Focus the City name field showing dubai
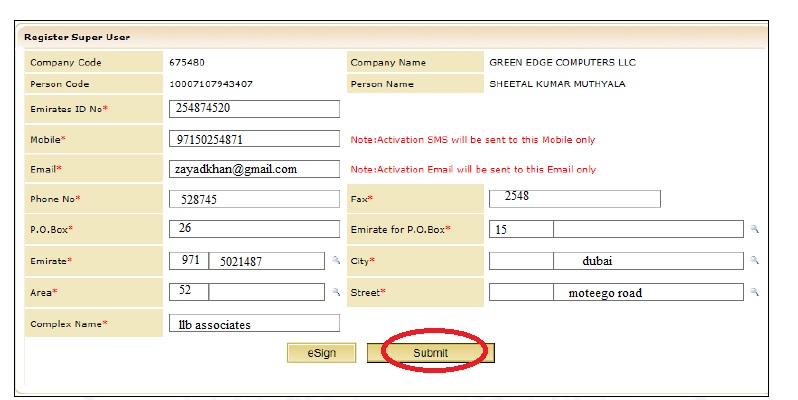Viewport: 798px width, 400px height. 648,261
